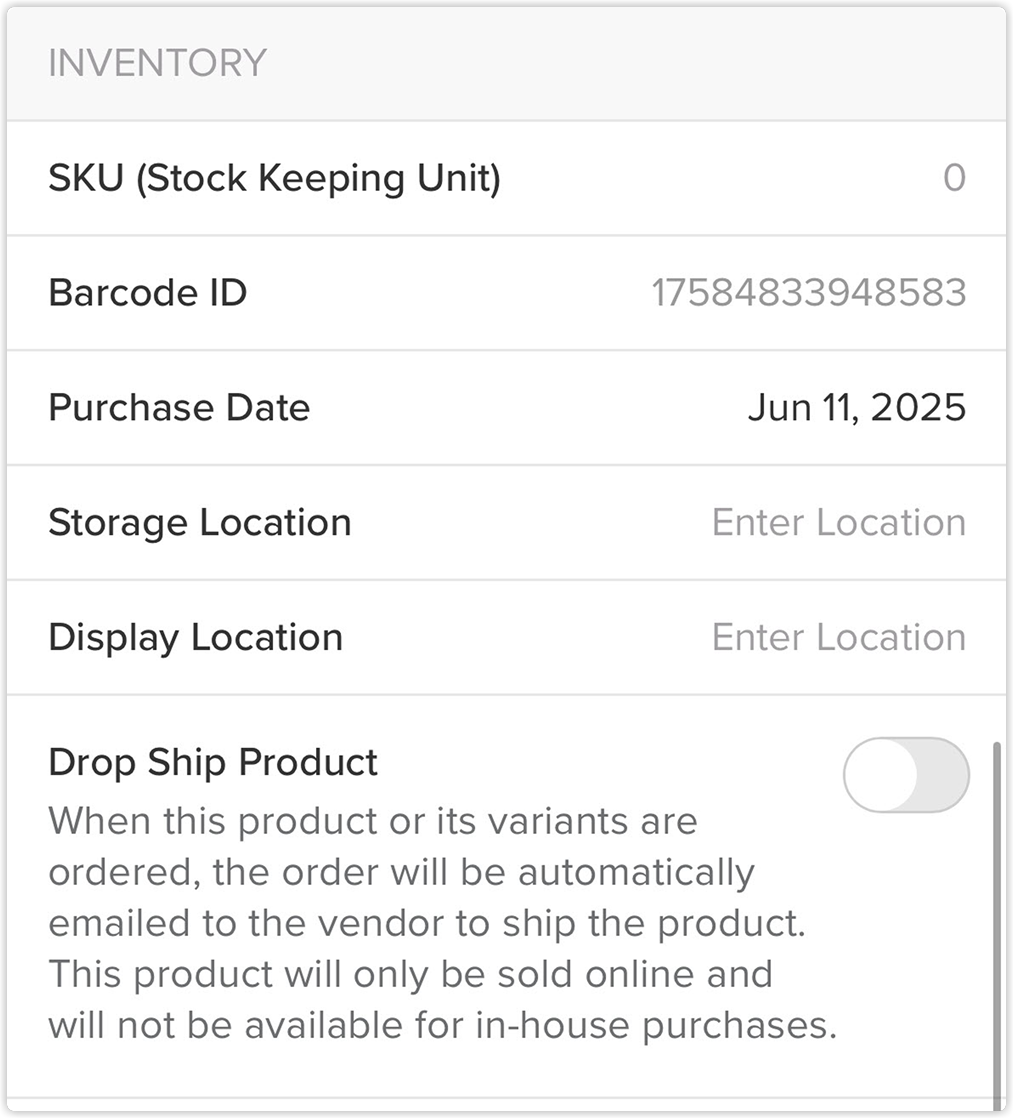Select the Barcode ID number 17584833948583
This screenshot has height=1119, width=1015.
[x=809, y=293]
